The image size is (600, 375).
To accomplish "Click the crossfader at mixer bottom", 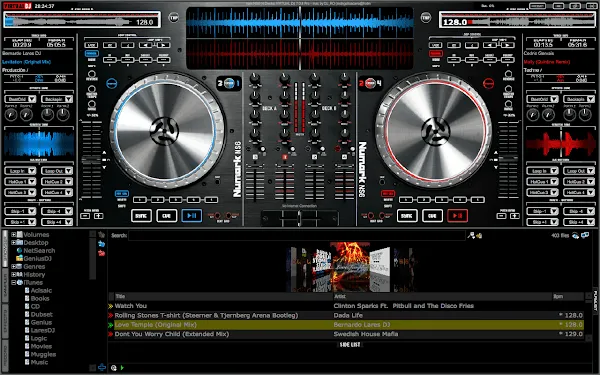I will [x=300, y=218].
